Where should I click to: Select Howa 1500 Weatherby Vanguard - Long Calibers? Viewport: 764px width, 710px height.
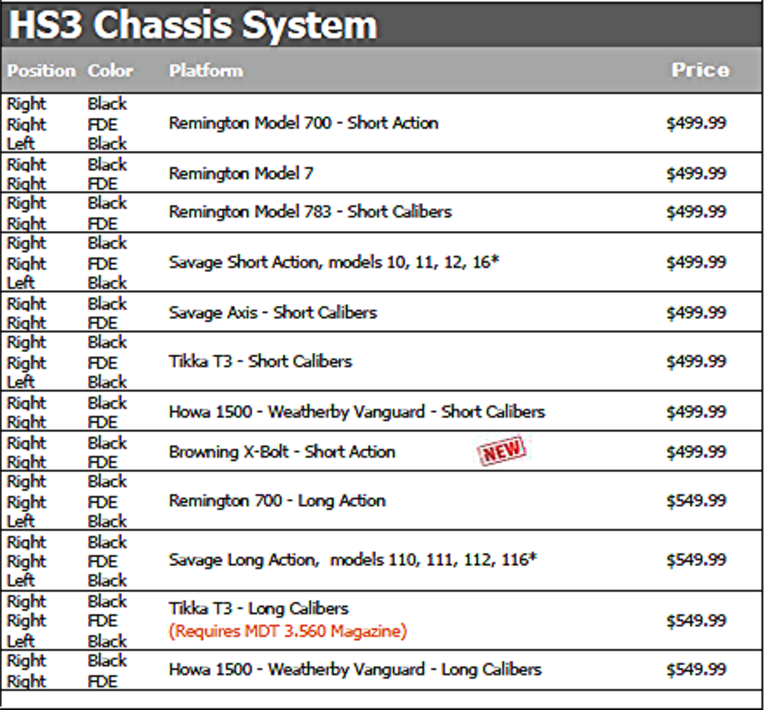(x=355, y=670)
